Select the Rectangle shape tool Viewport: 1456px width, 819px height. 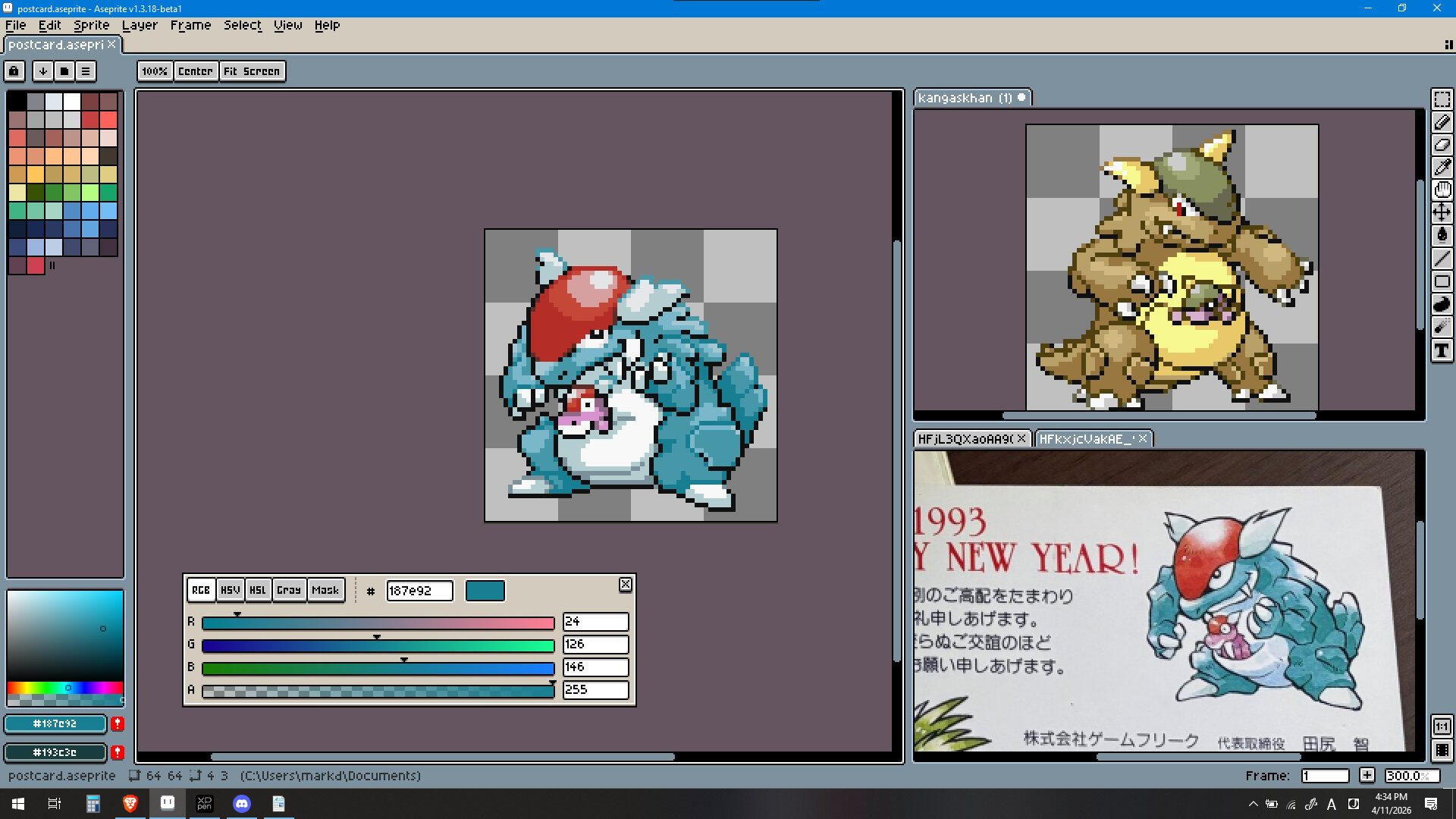[x=1442, y=281]
